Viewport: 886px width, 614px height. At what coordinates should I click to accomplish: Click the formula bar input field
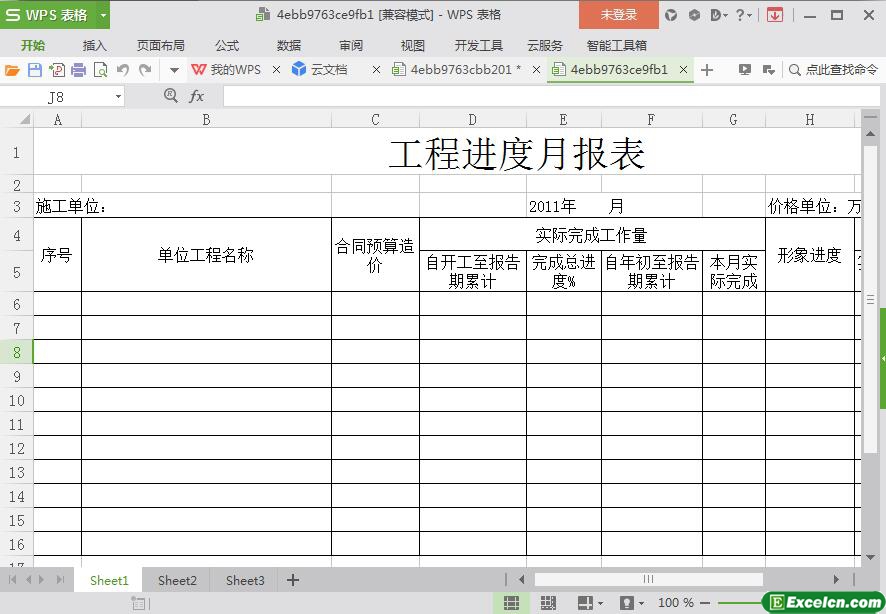click(x=540, y=96)
